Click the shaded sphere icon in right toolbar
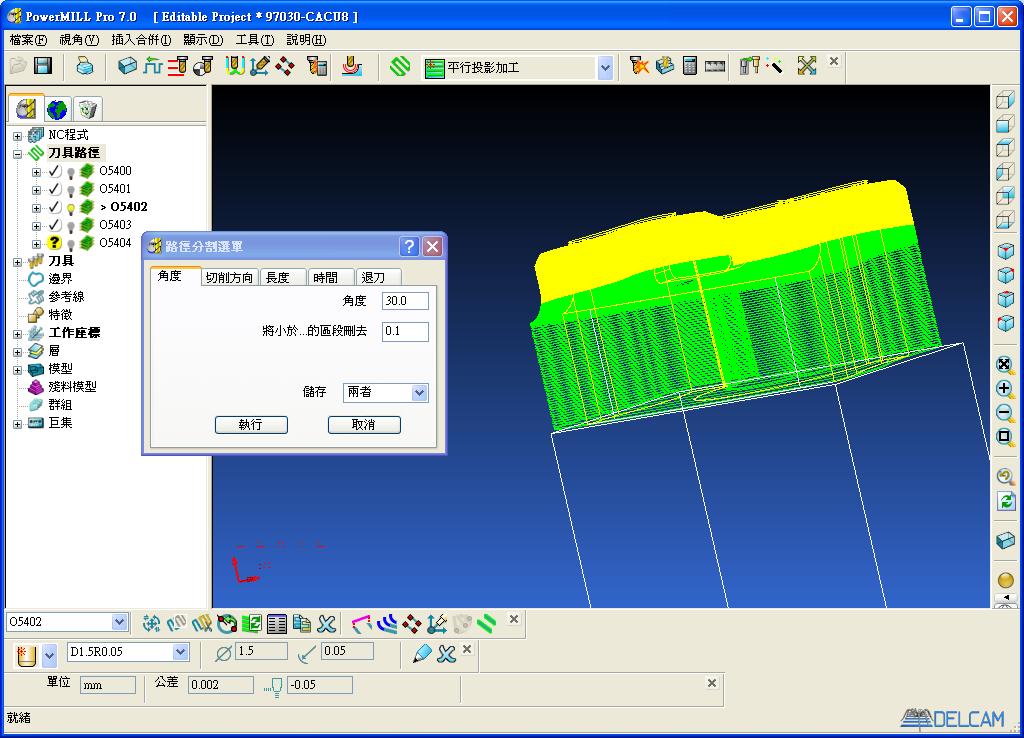The image size is (1024, 738). click(1006, 580)
